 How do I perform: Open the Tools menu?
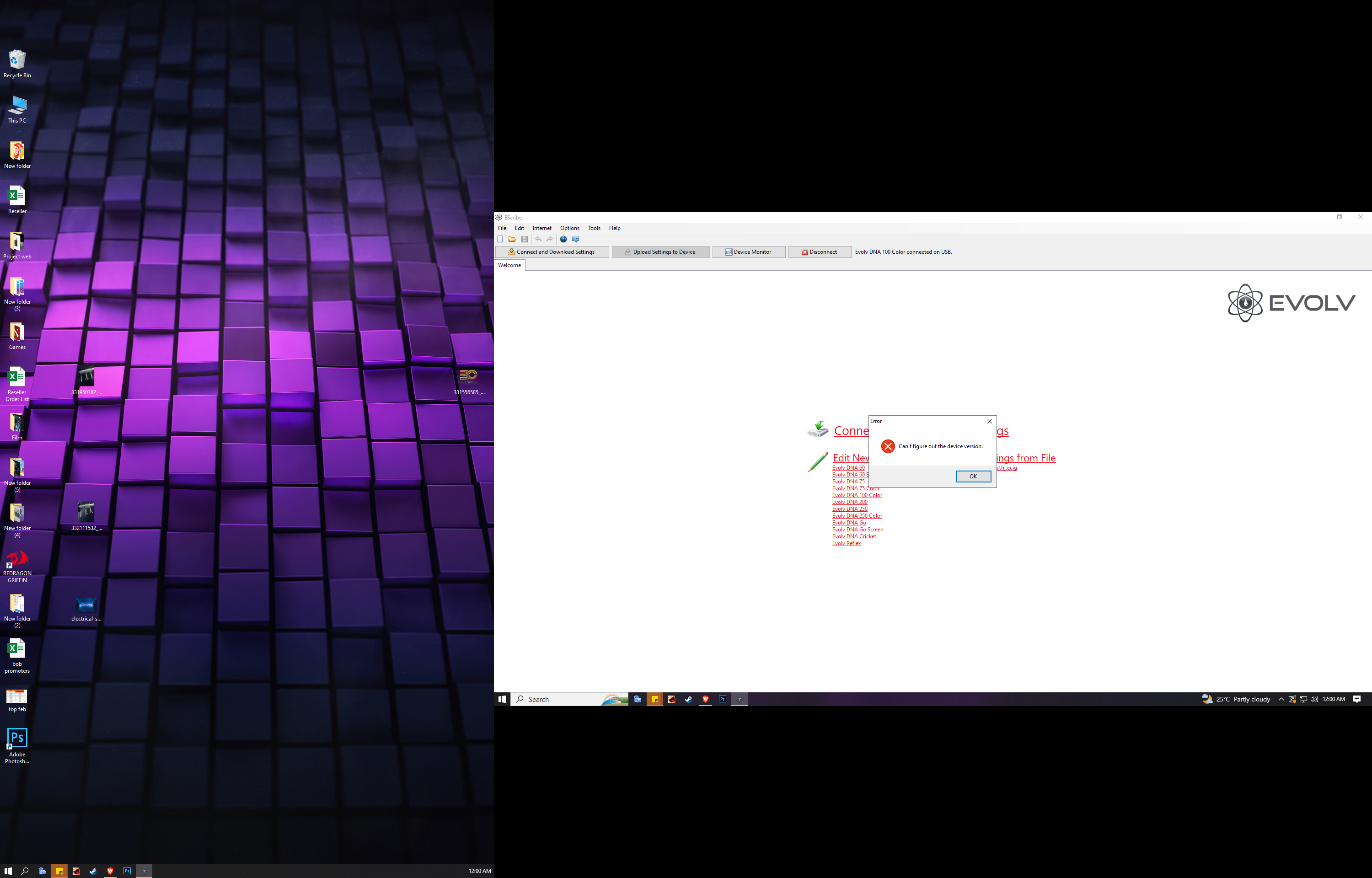click(594, 228)
